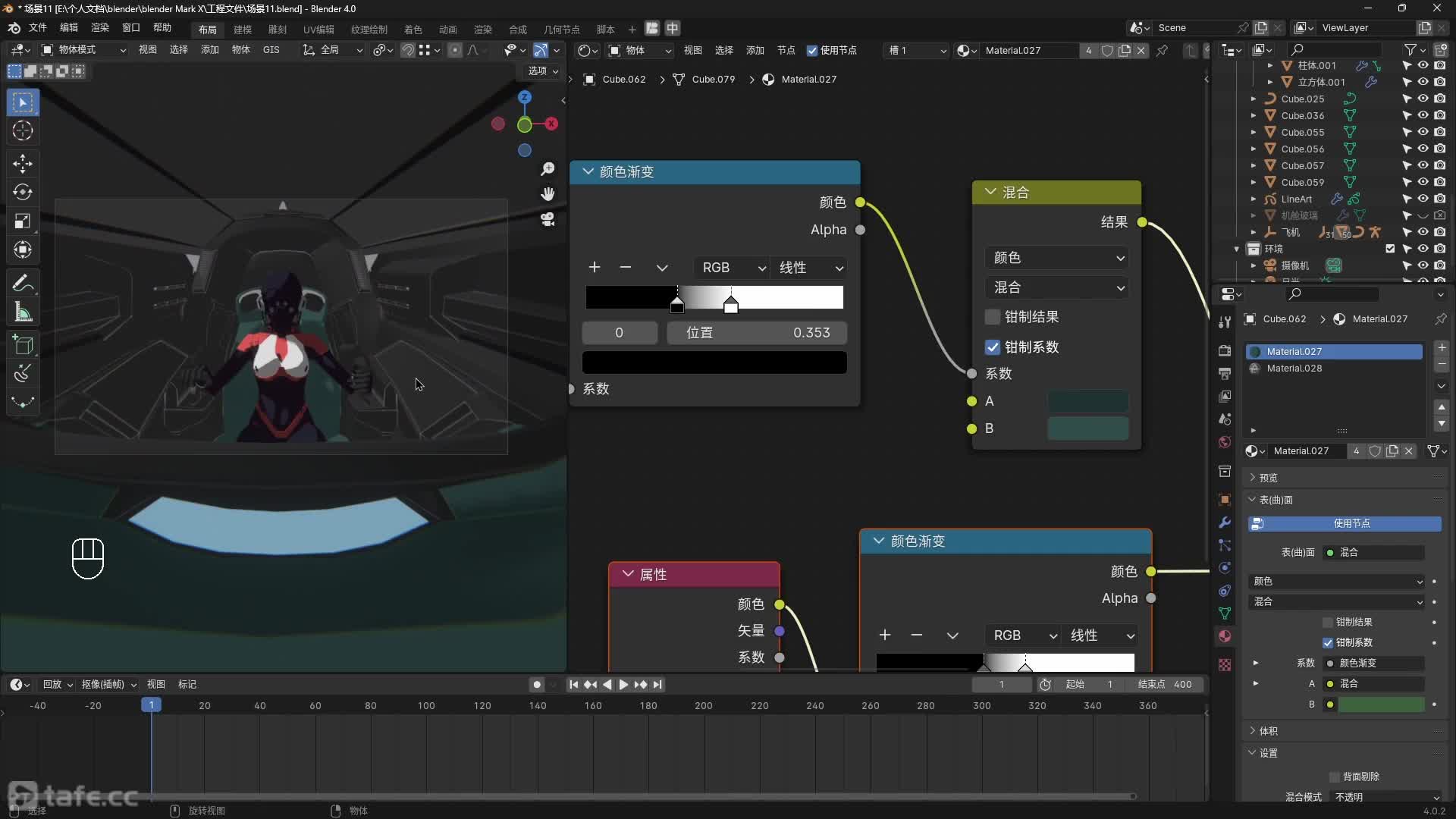Open the Render properties tab icon
1456x819 pixels.
(1225, 350)
